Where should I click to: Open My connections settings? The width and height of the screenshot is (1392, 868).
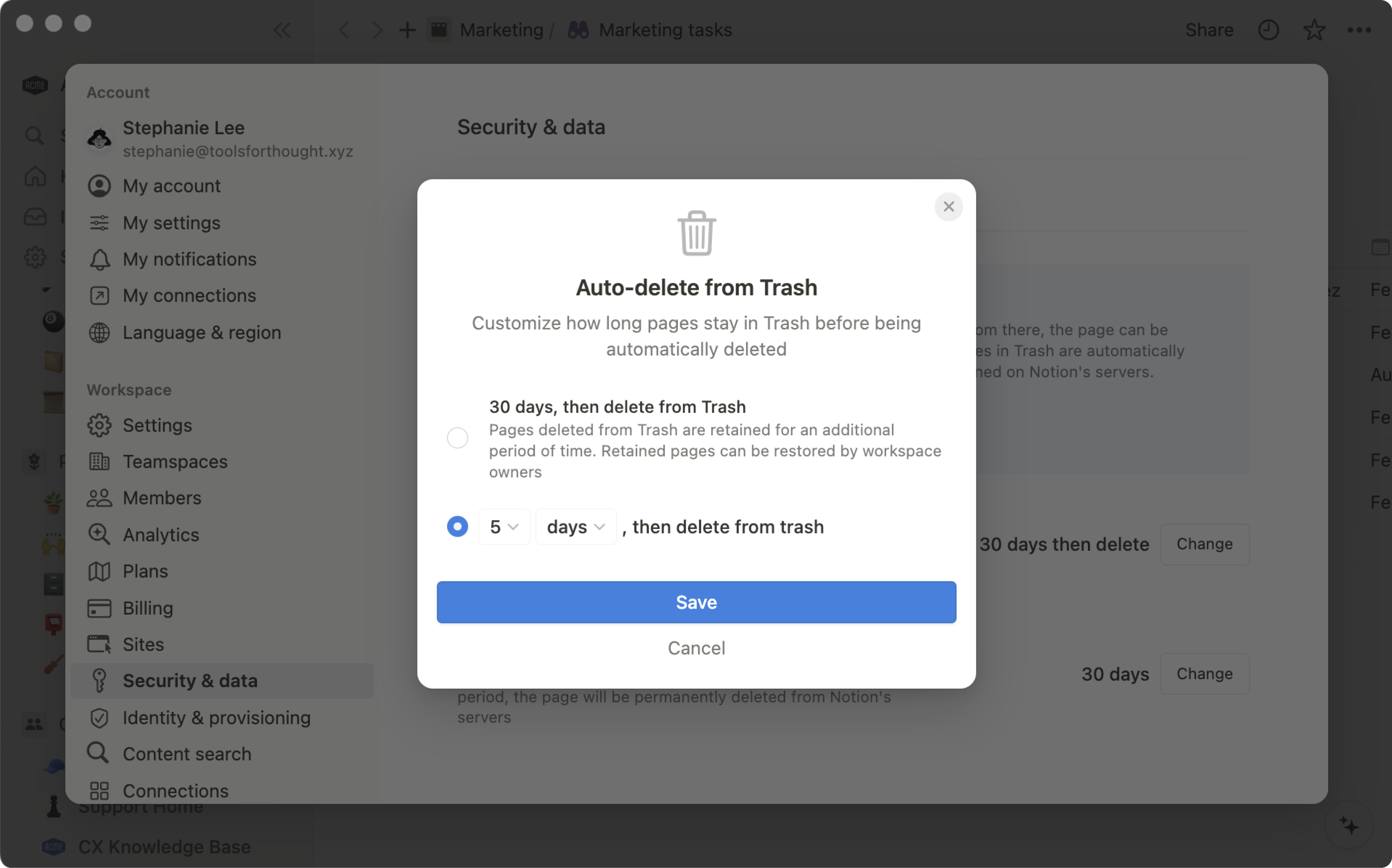pyautogui.click(x=189, y=295)
